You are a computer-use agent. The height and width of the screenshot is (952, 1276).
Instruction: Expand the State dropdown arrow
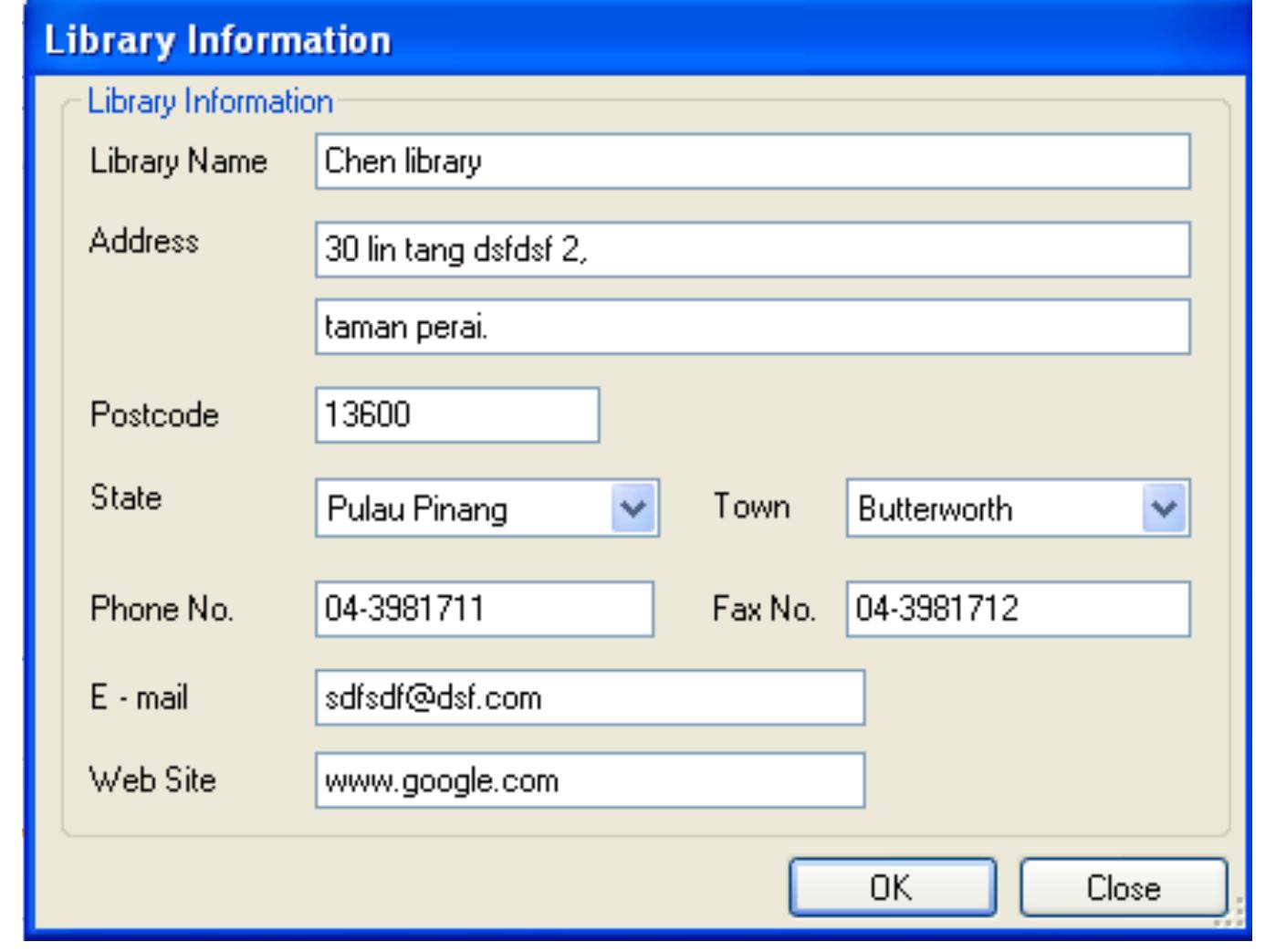tap(633, 508)
